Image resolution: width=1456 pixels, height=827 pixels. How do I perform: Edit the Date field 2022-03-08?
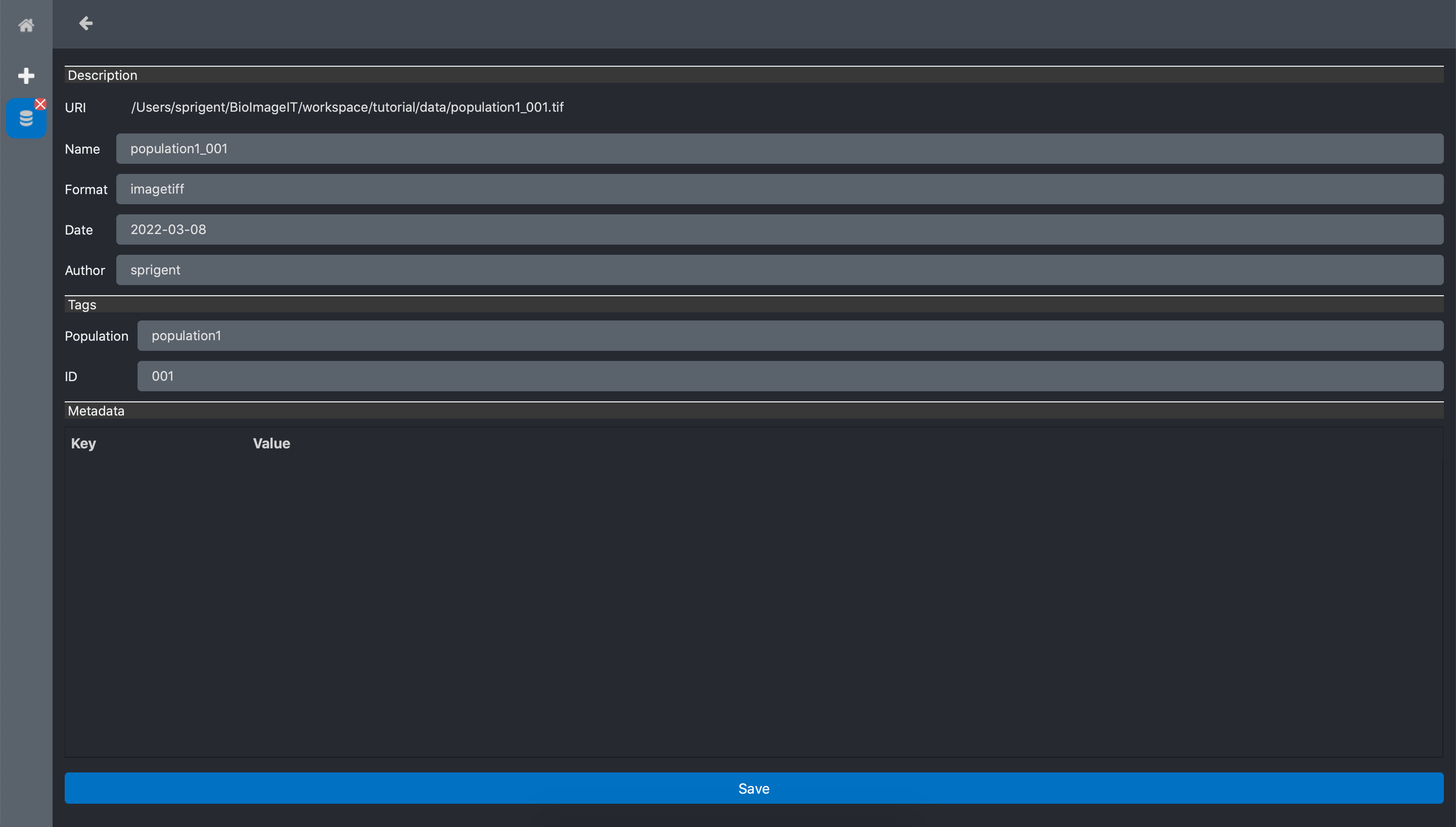tap(780, 229)
